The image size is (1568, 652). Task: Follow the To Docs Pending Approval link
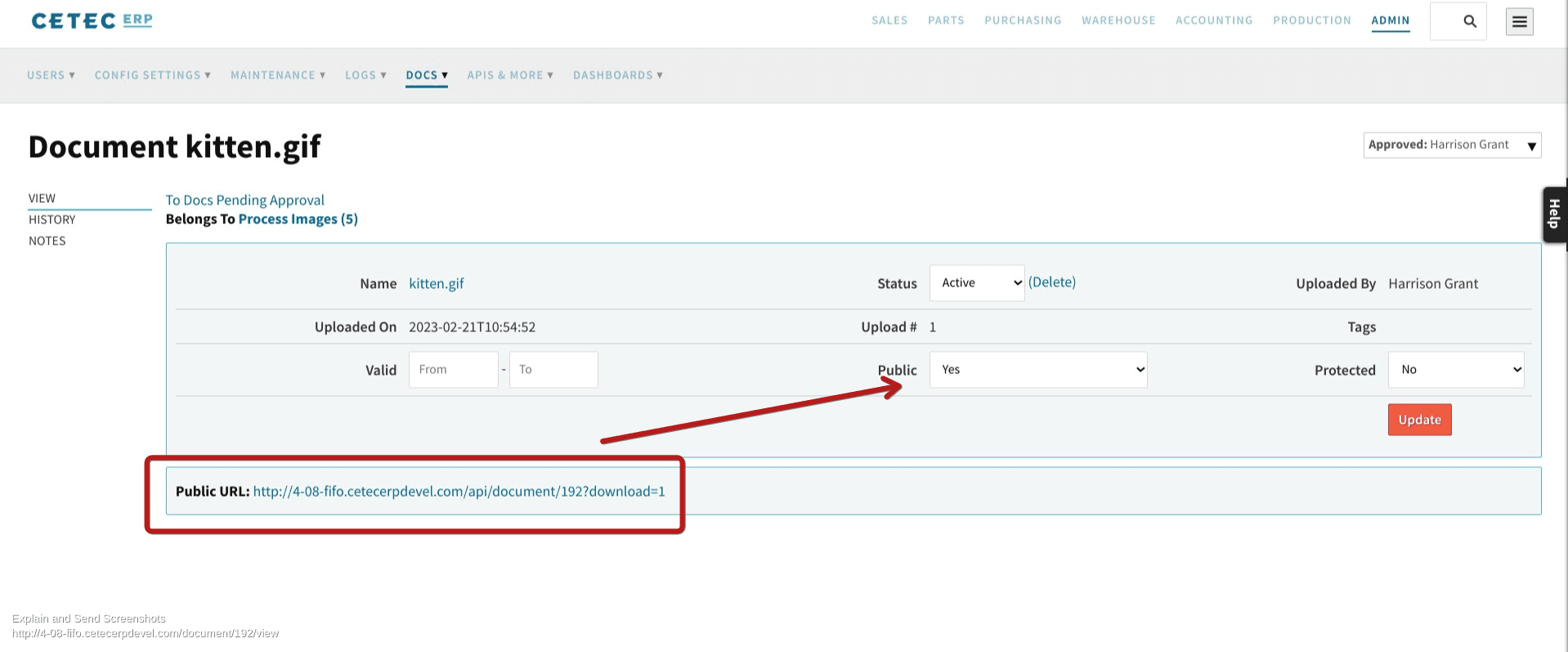(x=244, y=200)
